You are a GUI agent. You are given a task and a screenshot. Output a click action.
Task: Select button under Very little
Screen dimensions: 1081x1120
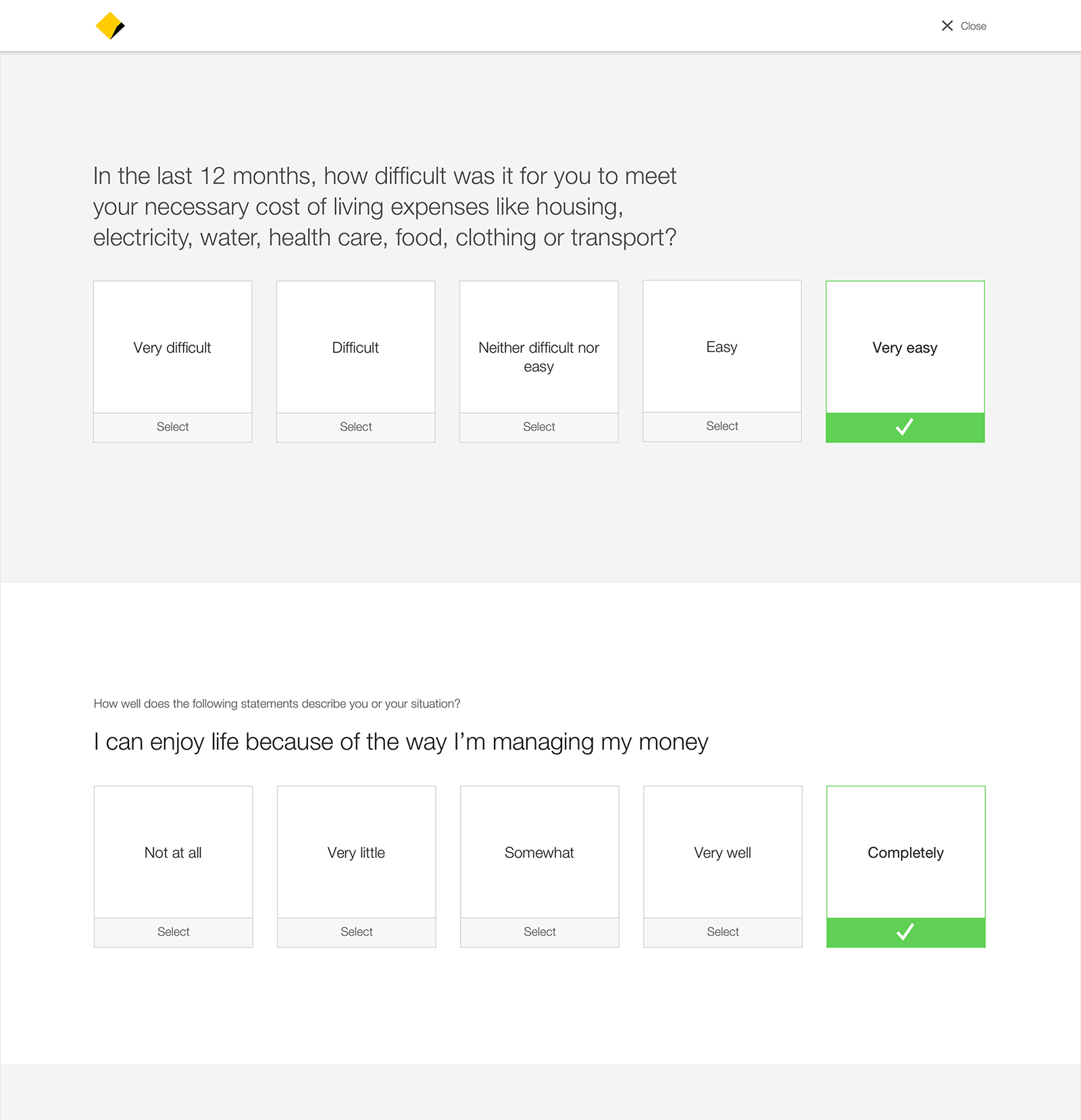[356, 932]
